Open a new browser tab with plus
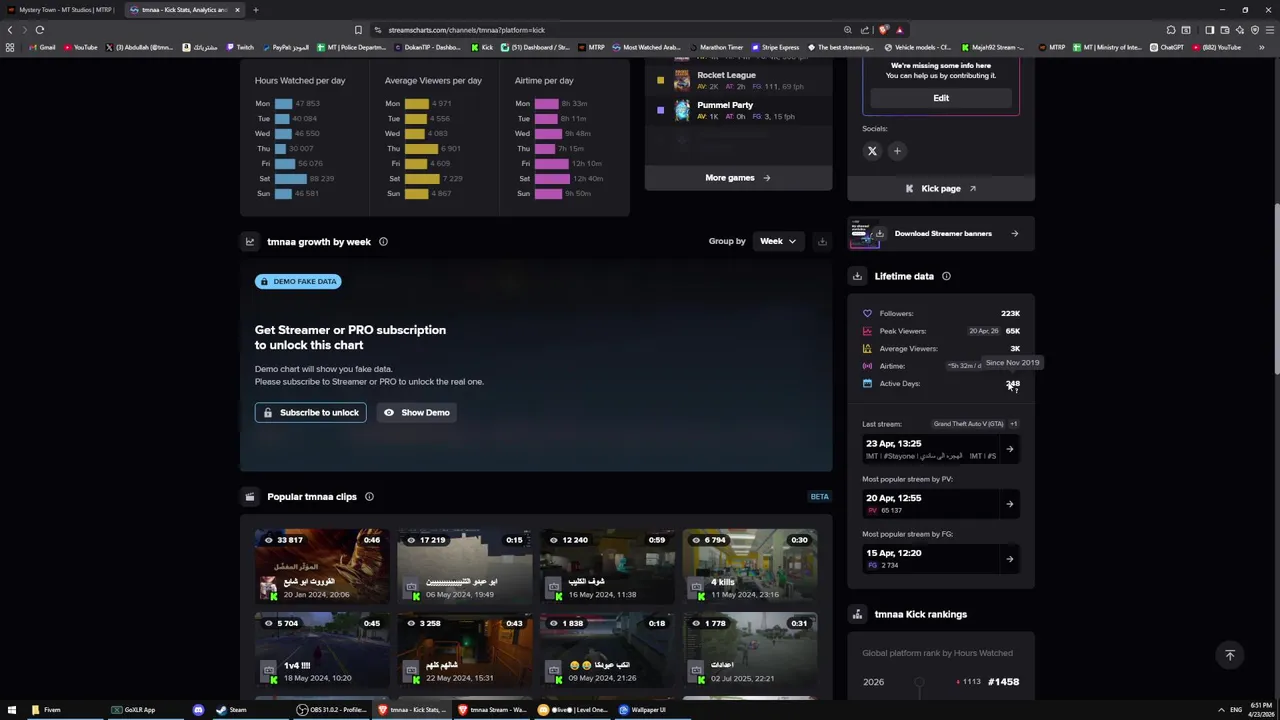 click(x=255, y=10)
